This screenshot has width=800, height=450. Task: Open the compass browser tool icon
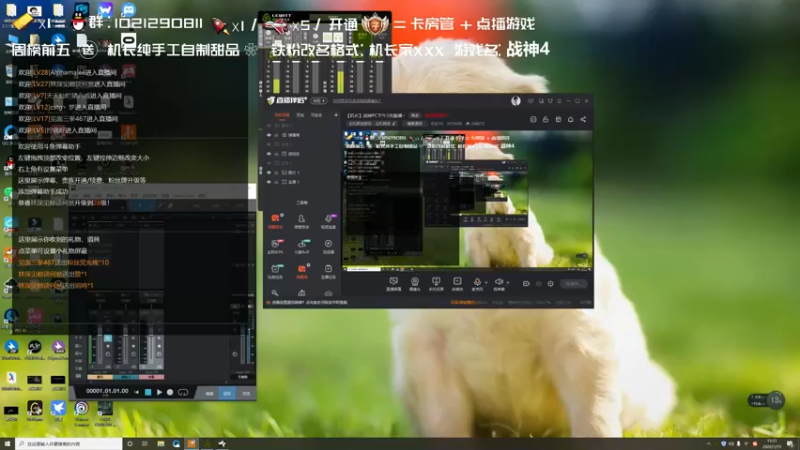click(328, 246)
